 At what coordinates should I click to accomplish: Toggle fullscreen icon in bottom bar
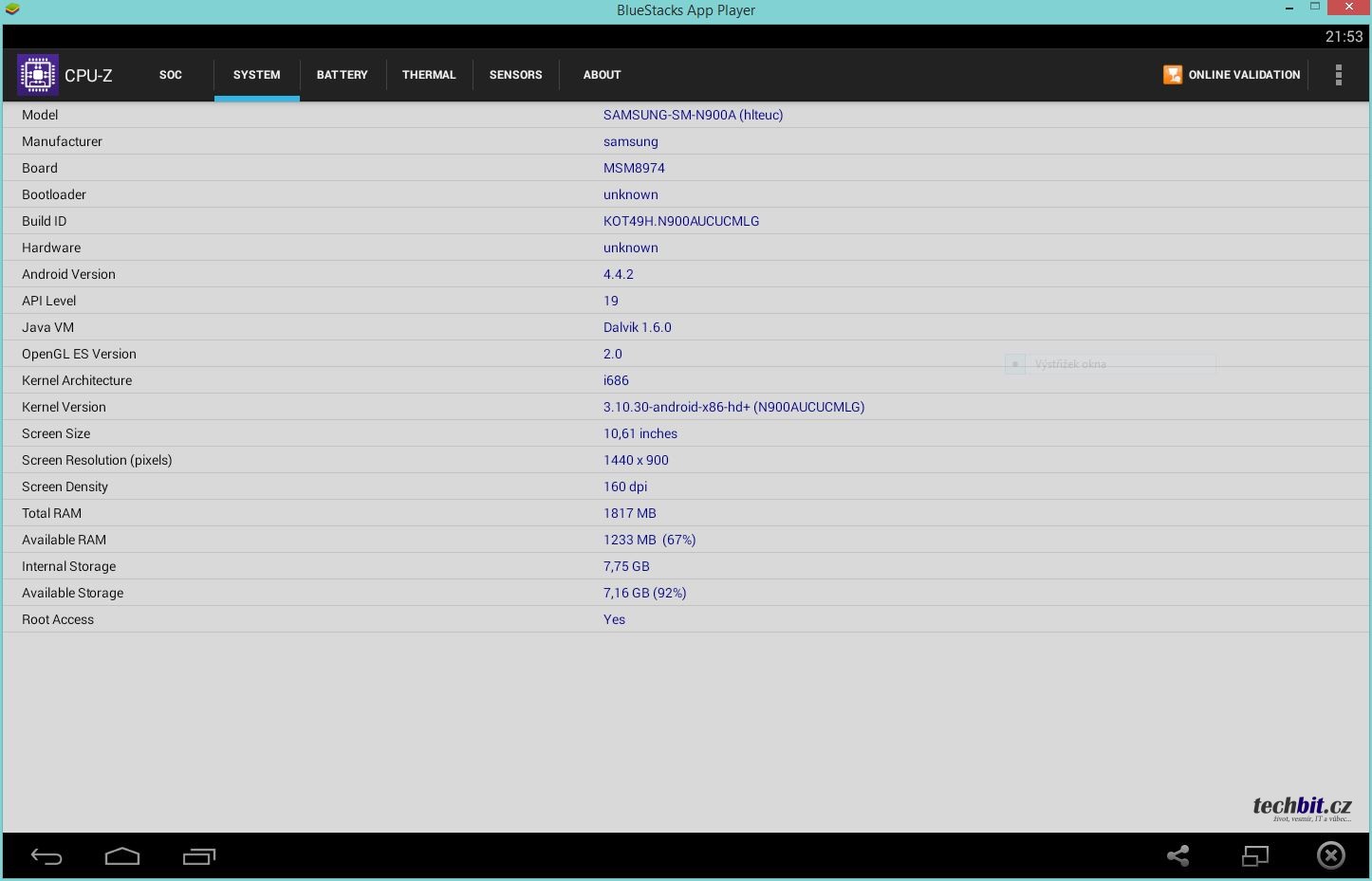click(x=1255, y=856)
